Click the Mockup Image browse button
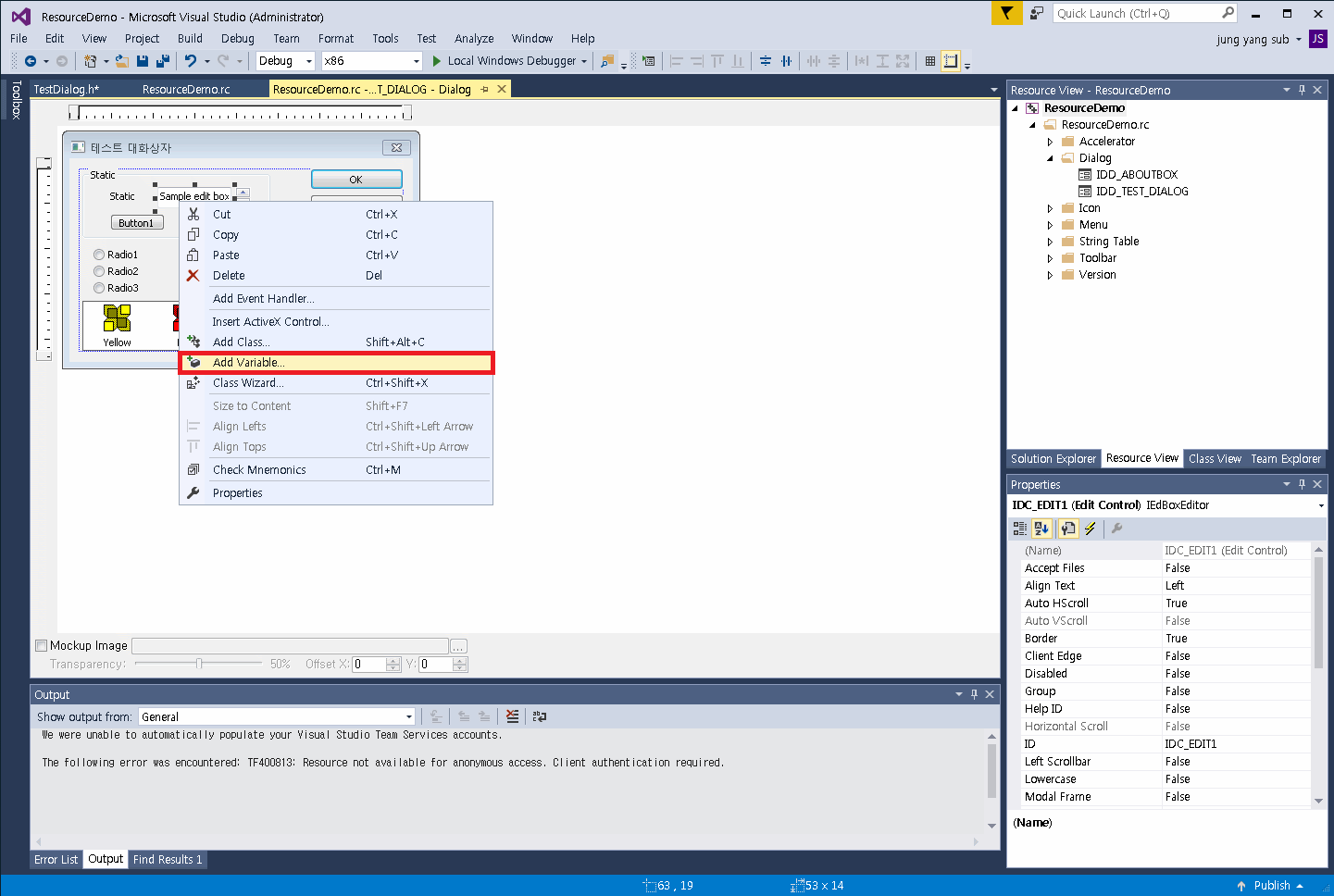Screen dimensions: 1334x896 458,645
